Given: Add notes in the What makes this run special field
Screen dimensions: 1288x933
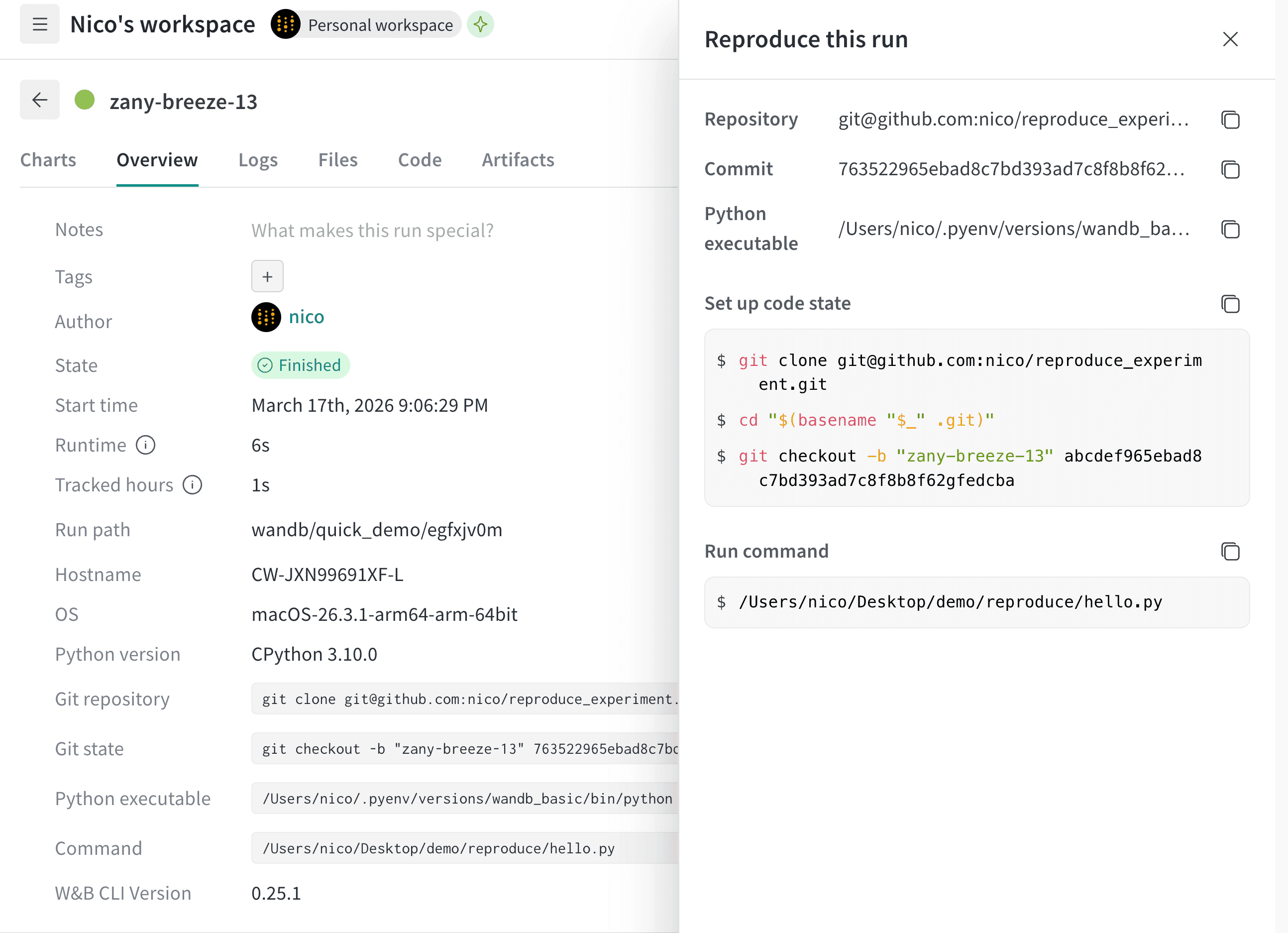Looking at the screenshot, I should 373,230.
